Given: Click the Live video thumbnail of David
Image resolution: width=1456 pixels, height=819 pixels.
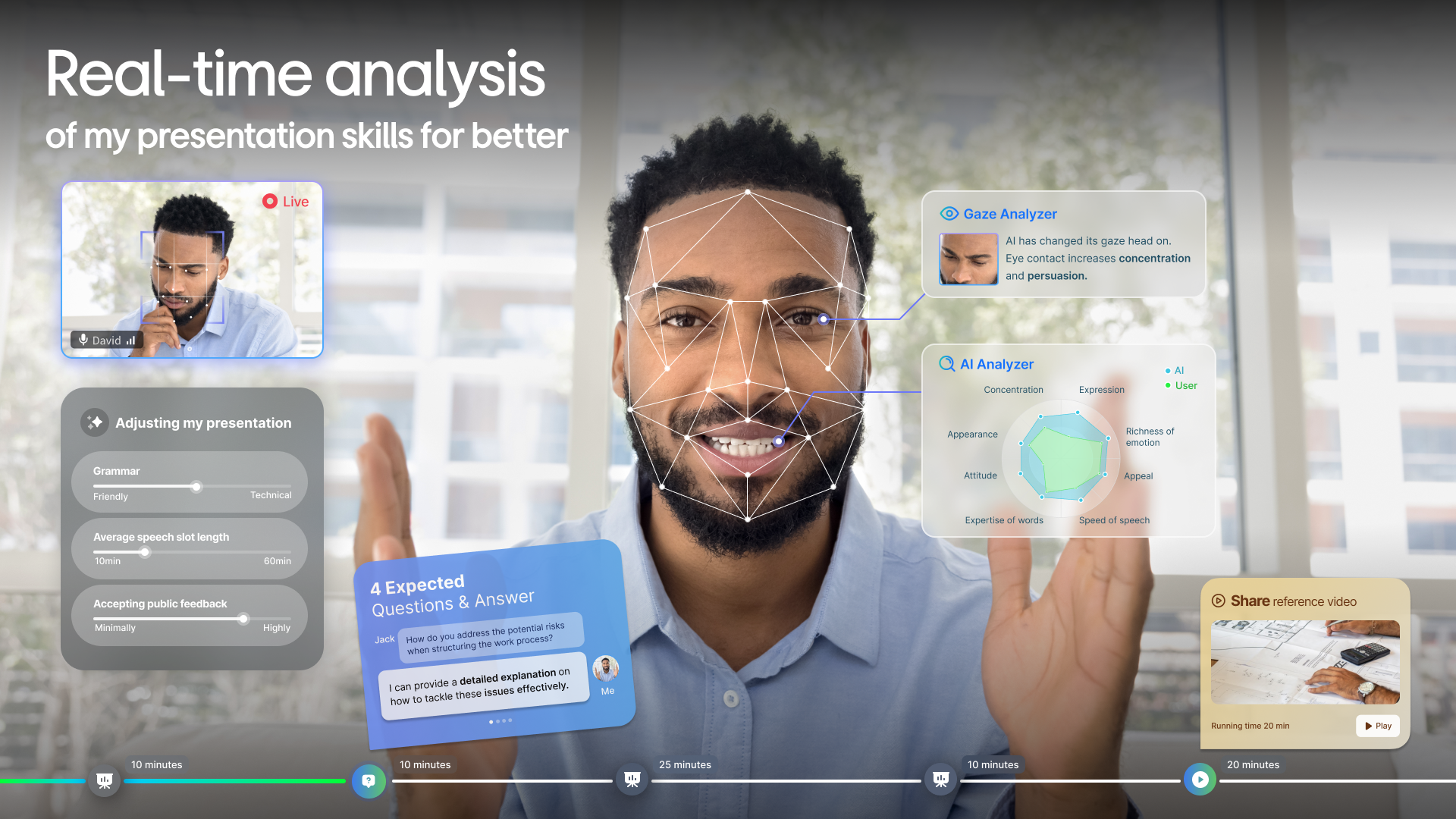Looking at the screenshot, I should tap(190, 269).
